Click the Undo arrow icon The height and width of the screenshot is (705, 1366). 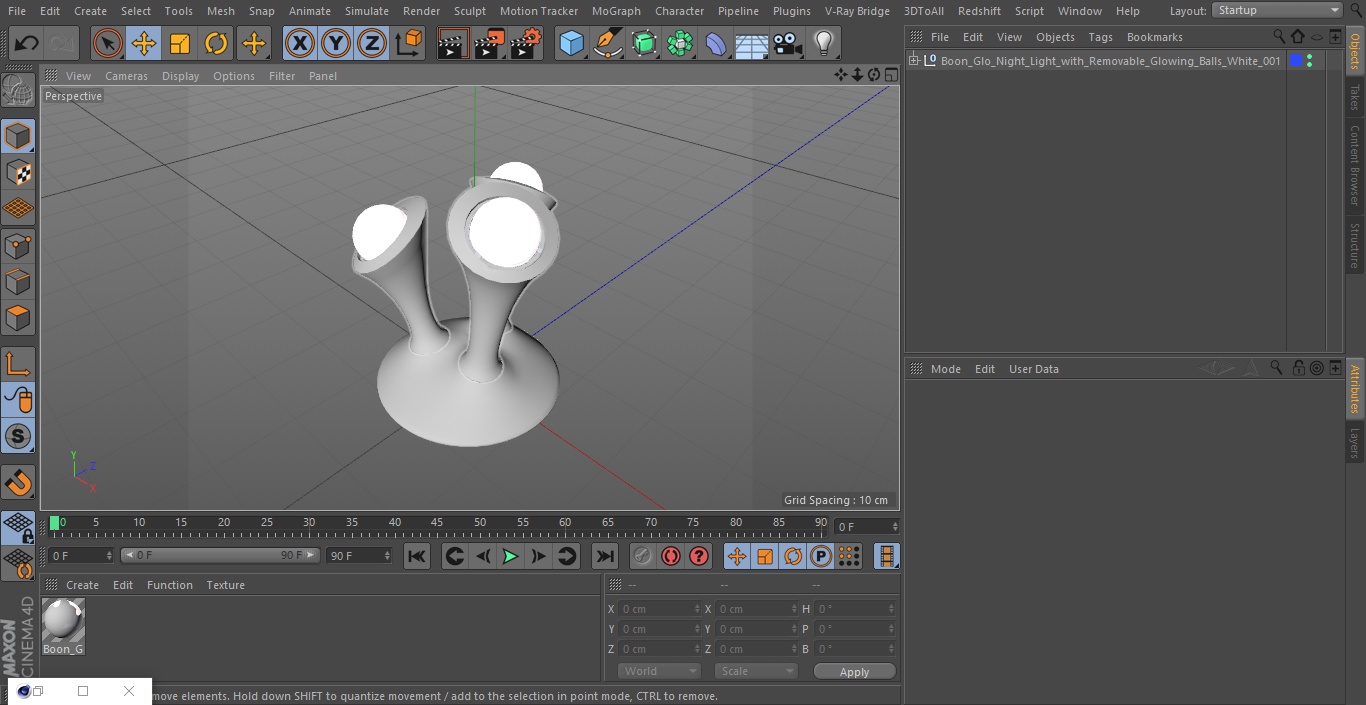[x=27, y=44]
